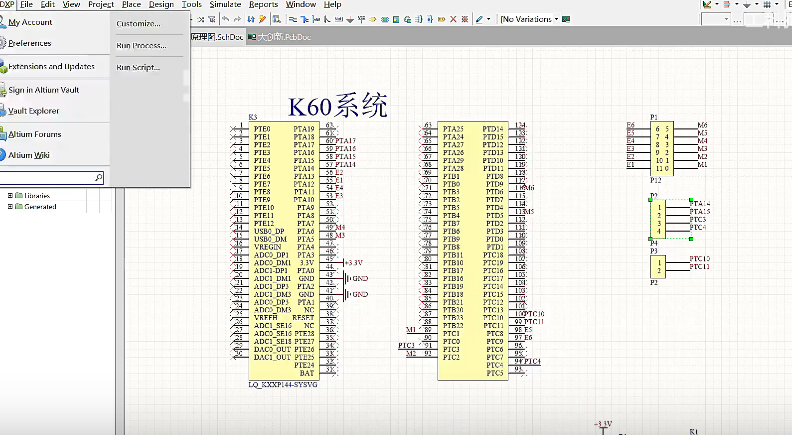Click the selected P4 header component
Viewport: 792px width, 435px height.
658,219
